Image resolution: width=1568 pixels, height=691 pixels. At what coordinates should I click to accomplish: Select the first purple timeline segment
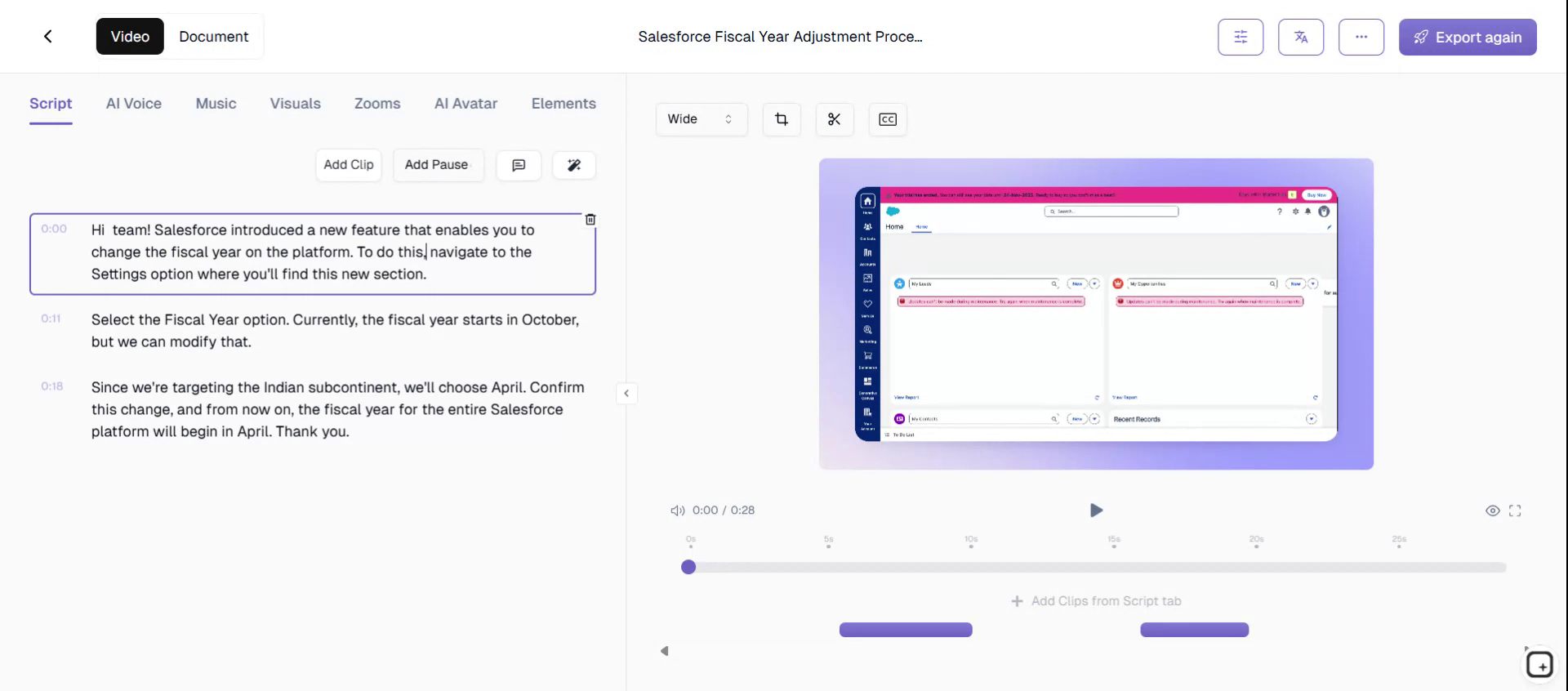pos(906,630)
